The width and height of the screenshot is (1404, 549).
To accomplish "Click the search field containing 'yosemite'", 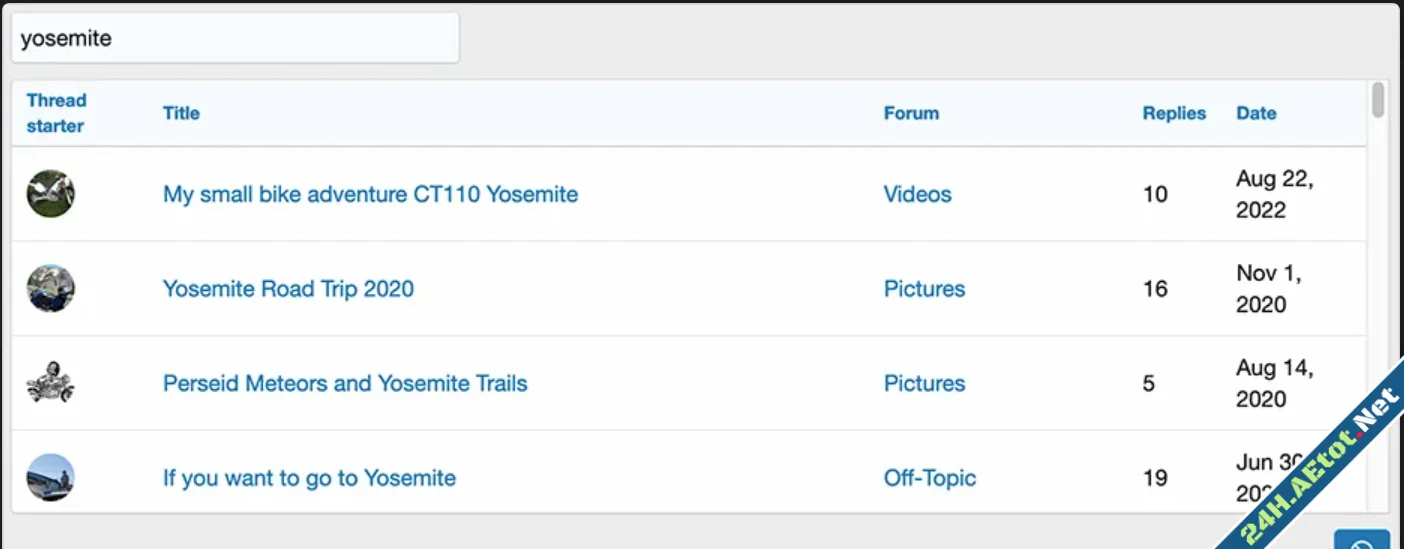I will 235,39.
